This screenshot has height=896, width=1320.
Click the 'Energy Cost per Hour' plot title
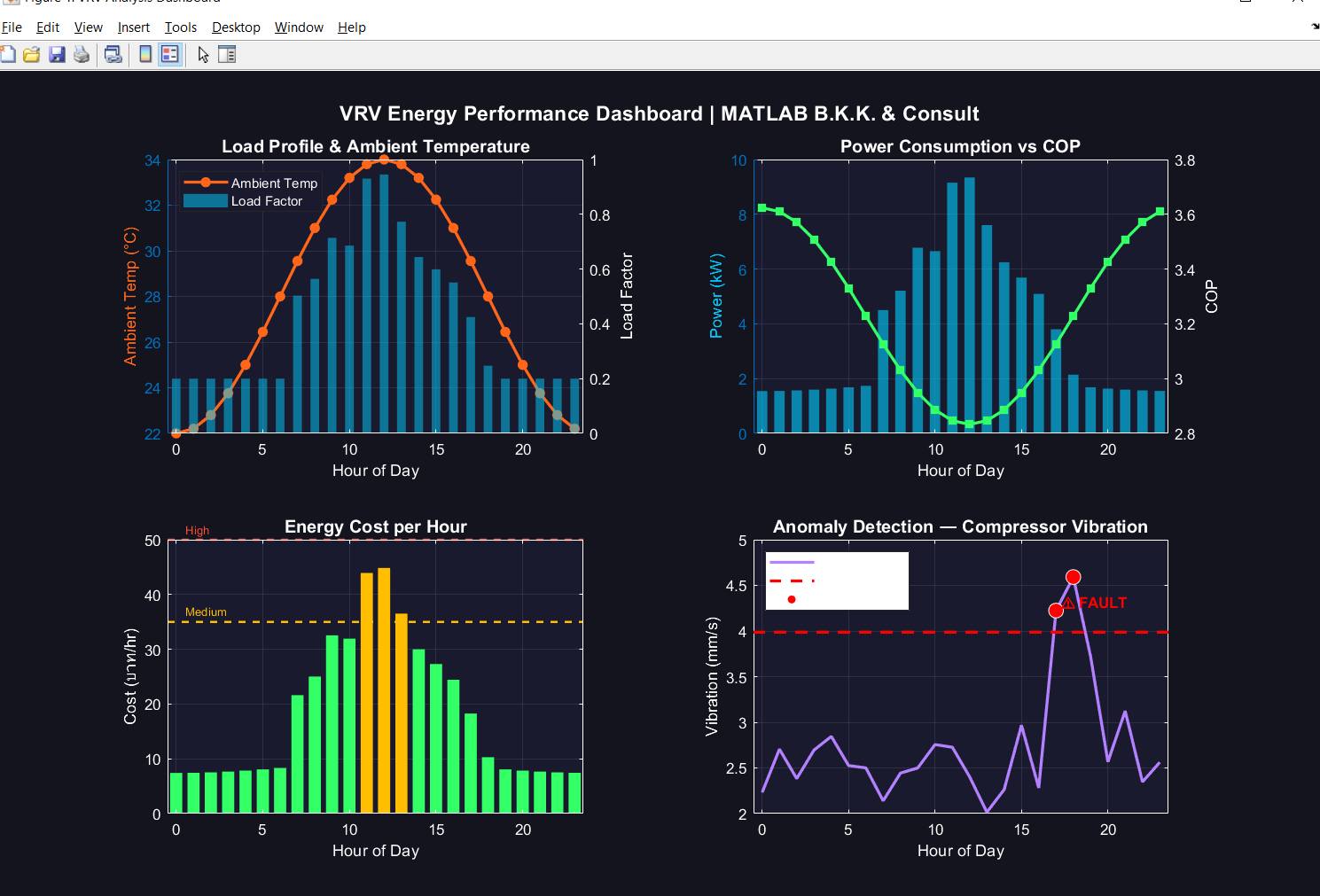(x=376, y=526)
